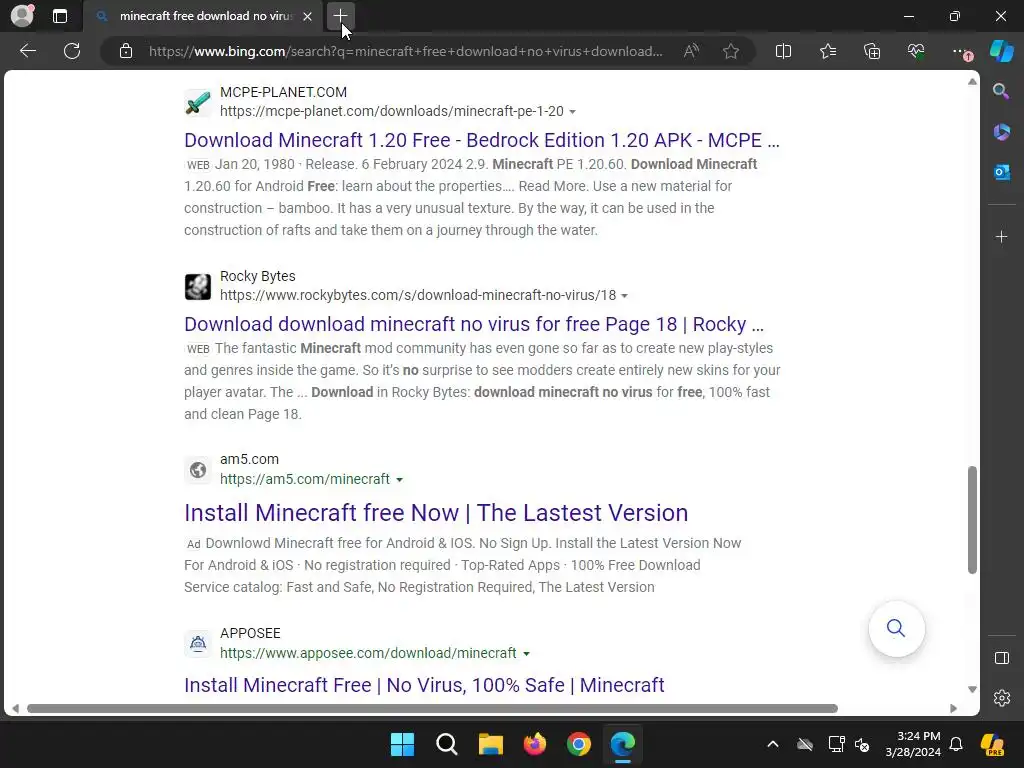Add this page to favorites star
Image resolution: width=1024 pixels, height=768 pixels.
(x=731, y=51)
